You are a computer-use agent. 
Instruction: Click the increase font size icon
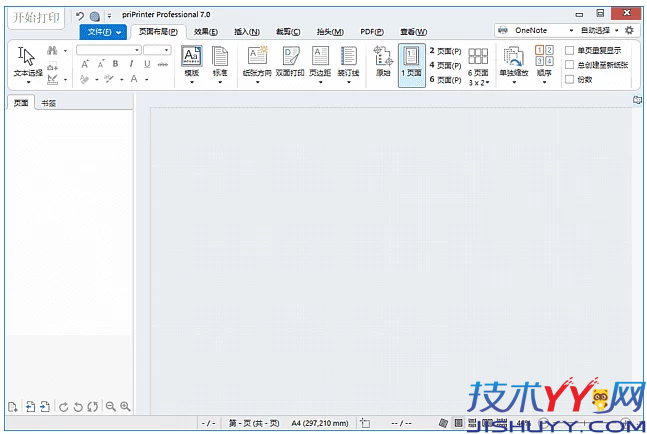85,64
